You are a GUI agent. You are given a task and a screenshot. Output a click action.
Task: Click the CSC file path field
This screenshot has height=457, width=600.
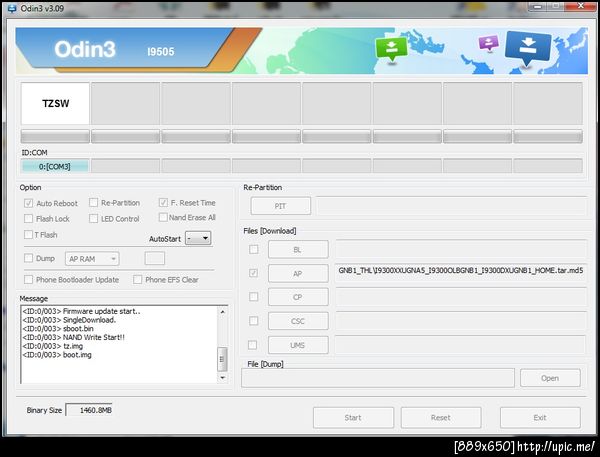461,321
